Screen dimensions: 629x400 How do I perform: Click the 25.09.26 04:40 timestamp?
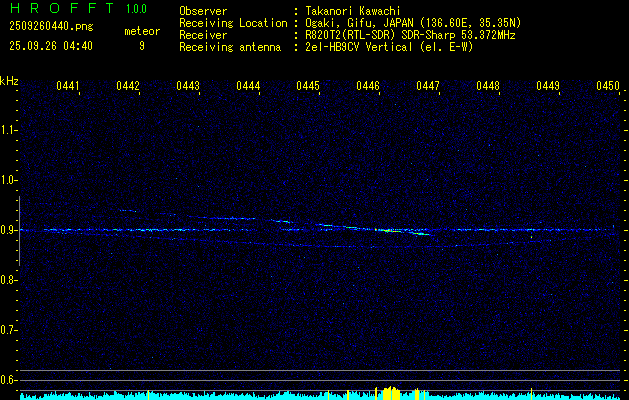(x=50, y=46)
